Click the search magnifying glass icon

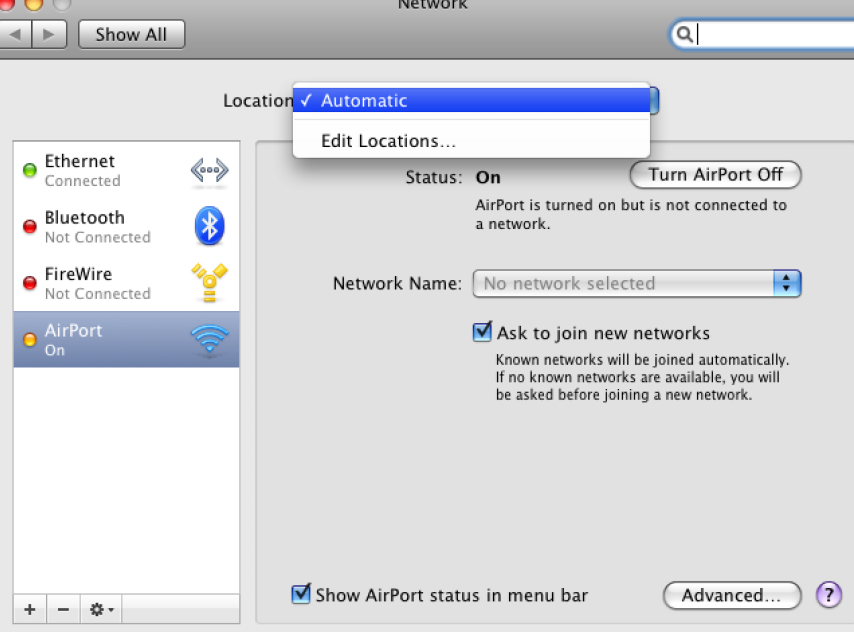click(x=684, y=34)
